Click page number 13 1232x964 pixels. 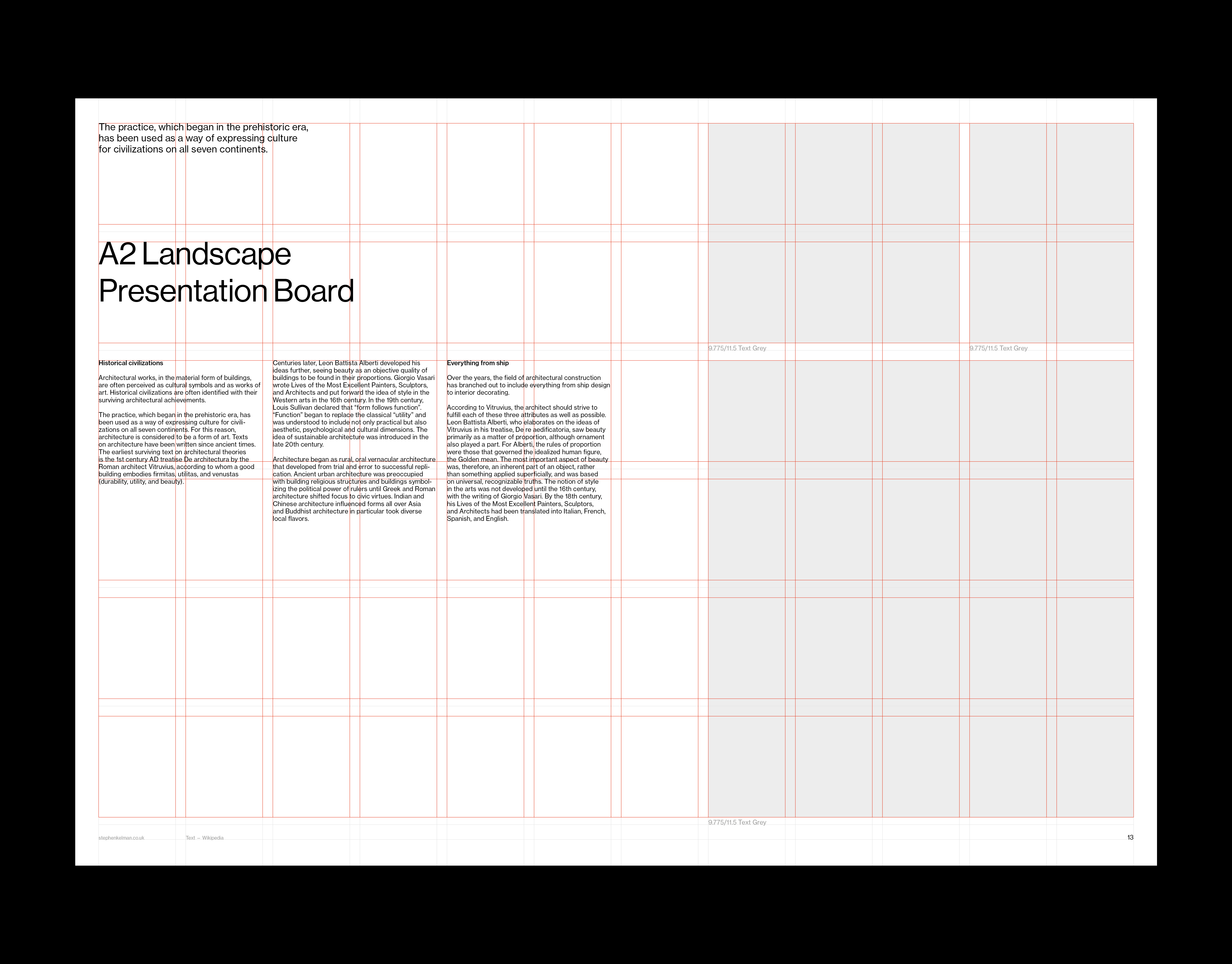[1130, 837]
